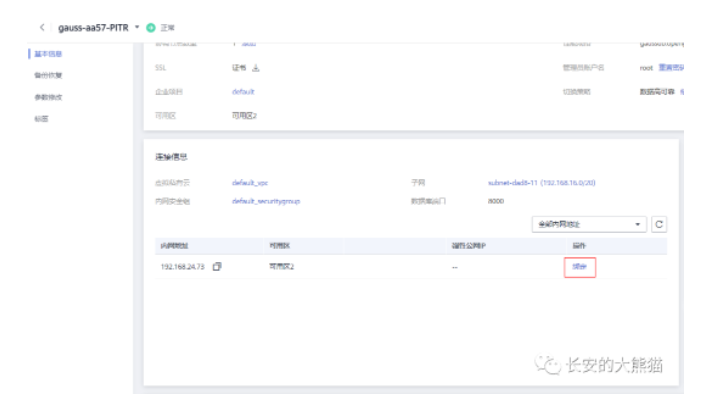Click the username value 'root'
The width and height of the screenshot is (710, 416).
(646, 68)
